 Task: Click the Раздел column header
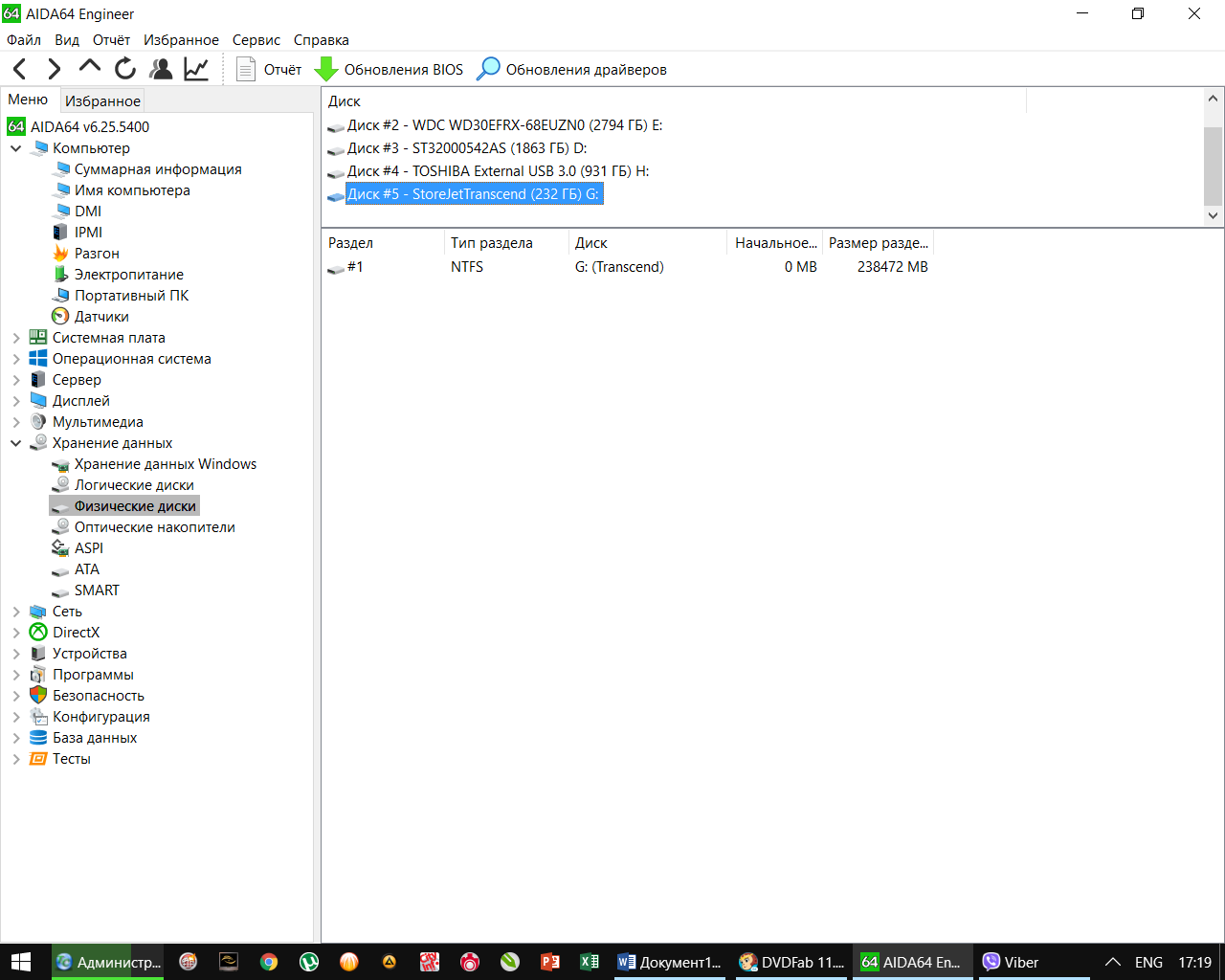click(383, 243)
